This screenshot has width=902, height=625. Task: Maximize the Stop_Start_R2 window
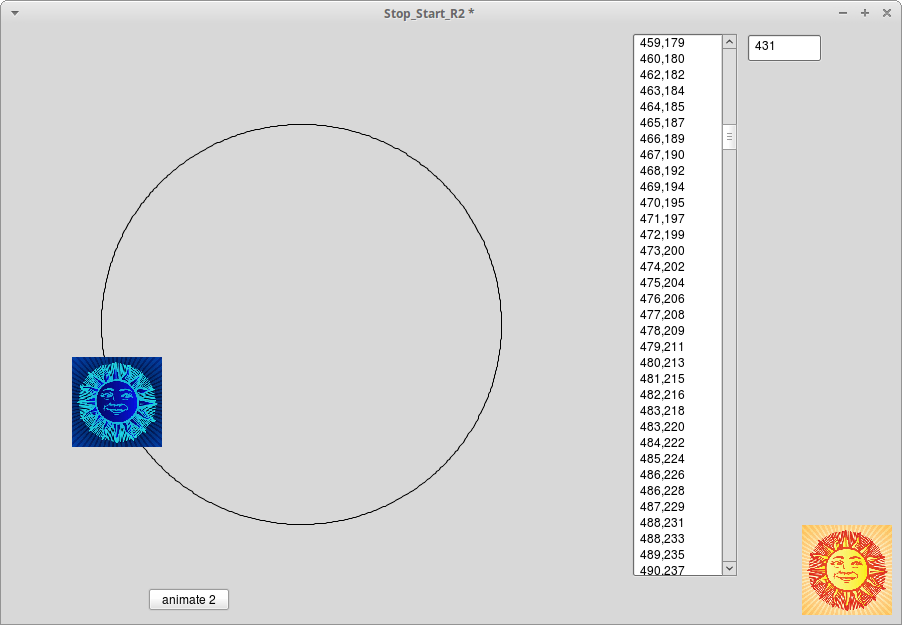[864, 13]
